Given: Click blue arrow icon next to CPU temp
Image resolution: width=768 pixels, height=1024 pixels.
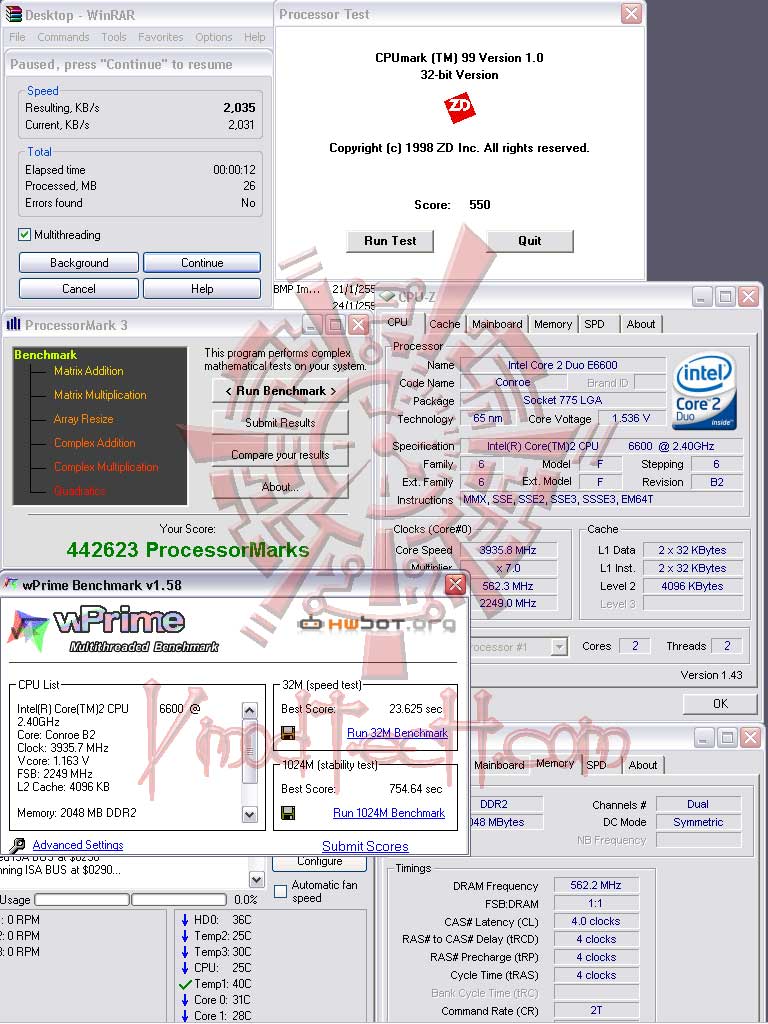Looking at the screenshot, I should [185, 968].
